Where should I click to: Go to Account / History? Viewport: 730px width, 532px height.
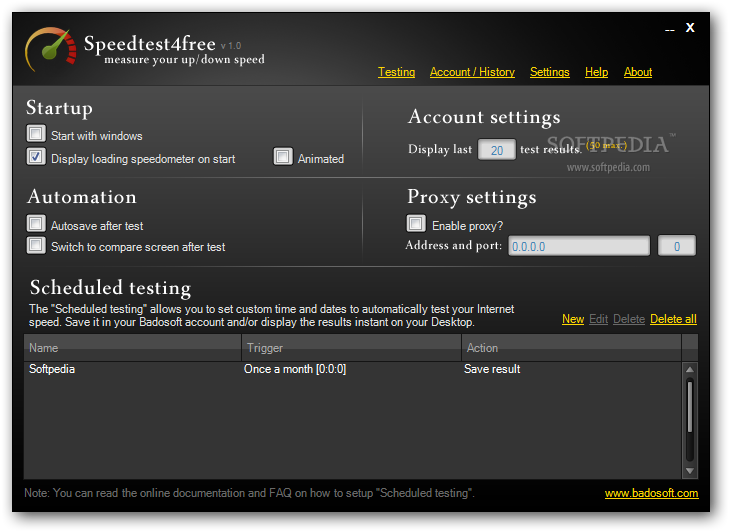(x=472, y=72)
